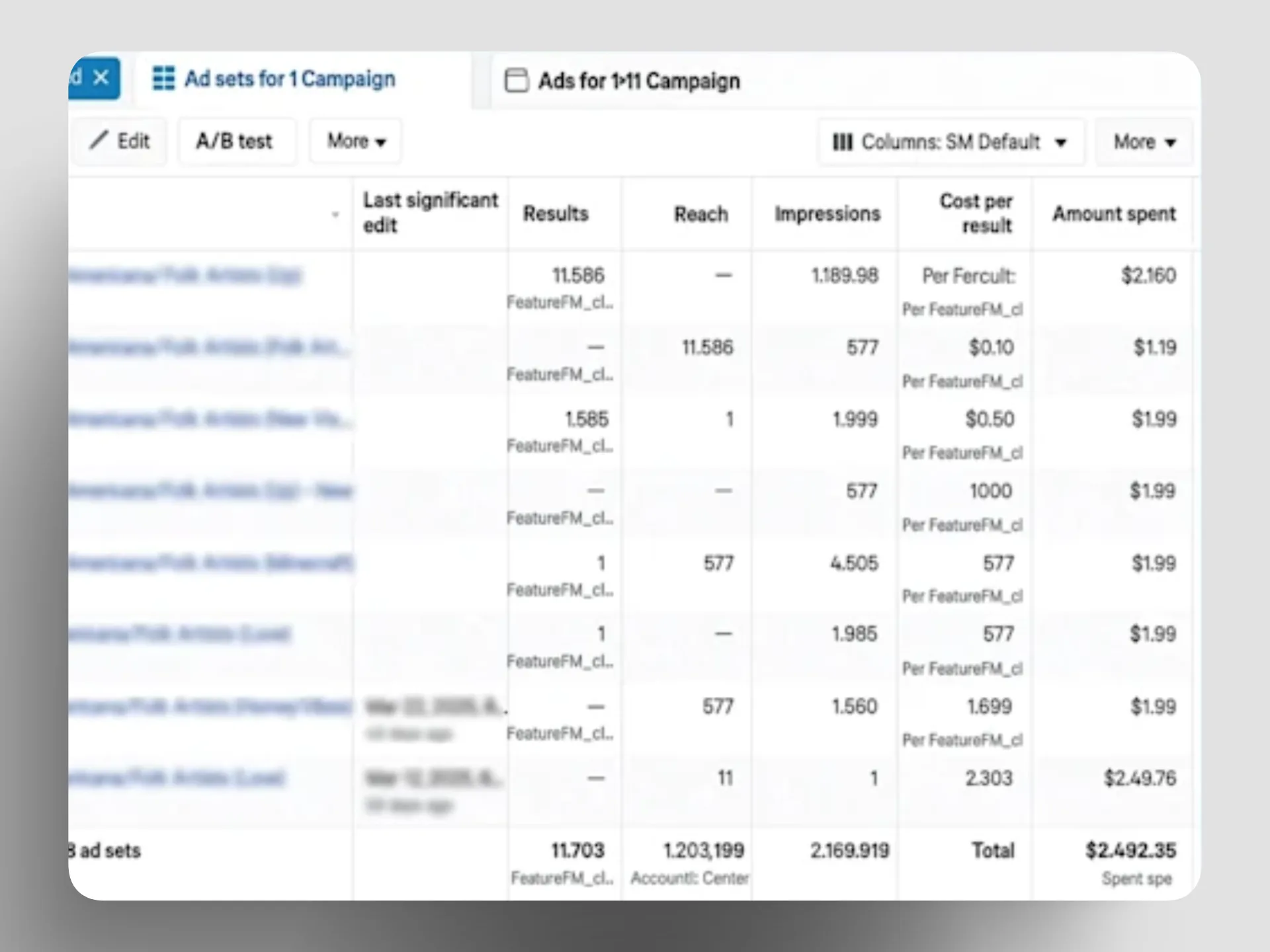Open the Ad sets for 1 Campaign tab
Viewport: 1270px width, 952px height.
coord(273,79)
